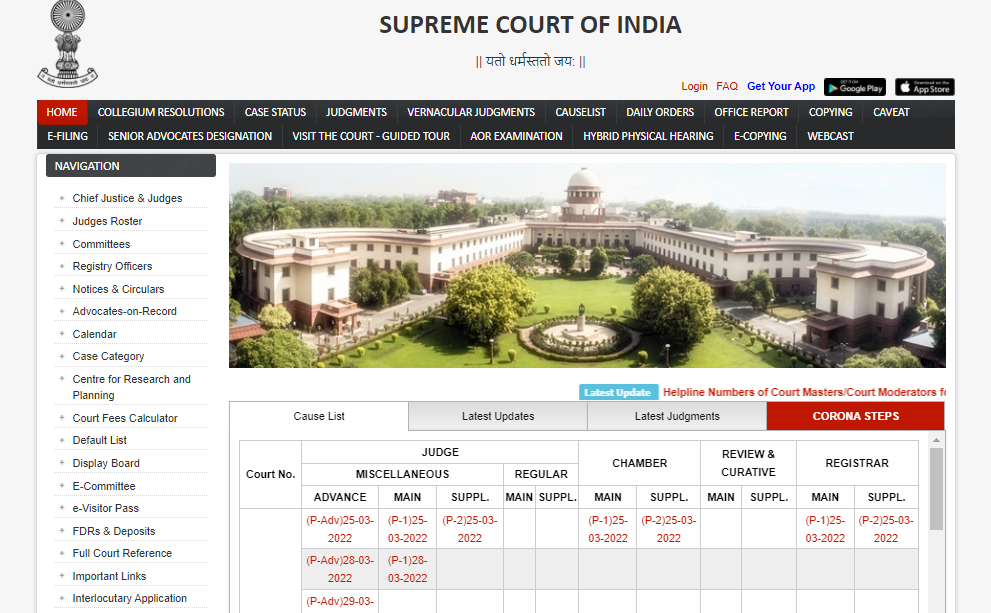
Task: Expand the plus icon beside Registry Officers
Action: (x=62, y=266)
